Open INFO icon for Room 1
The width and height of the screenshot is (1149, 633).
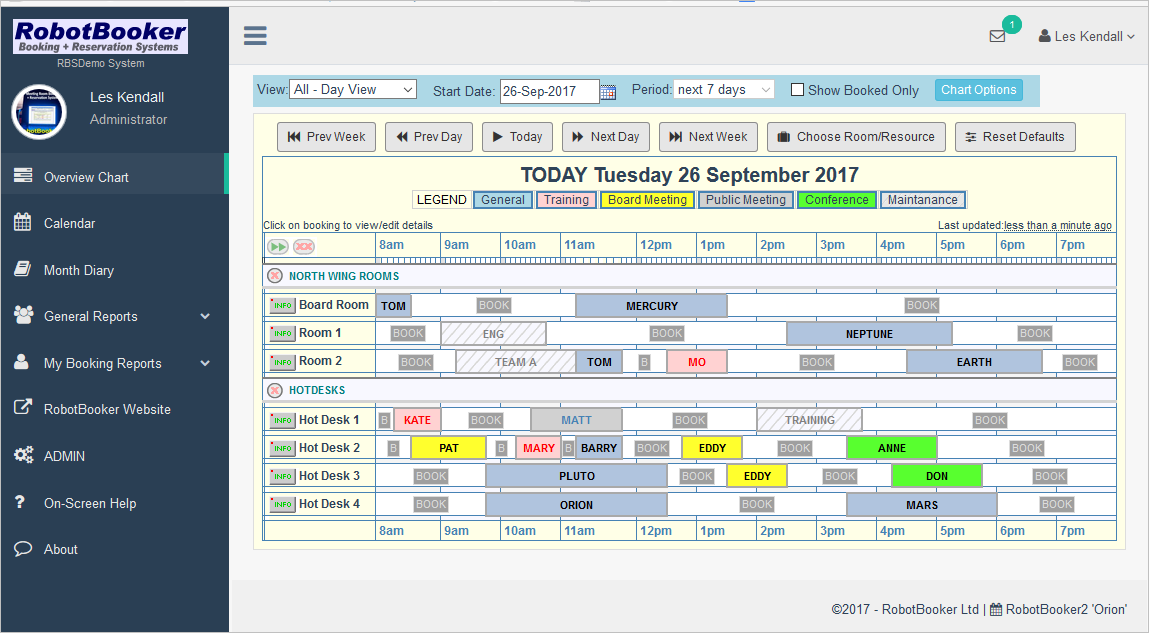[282, 333]
